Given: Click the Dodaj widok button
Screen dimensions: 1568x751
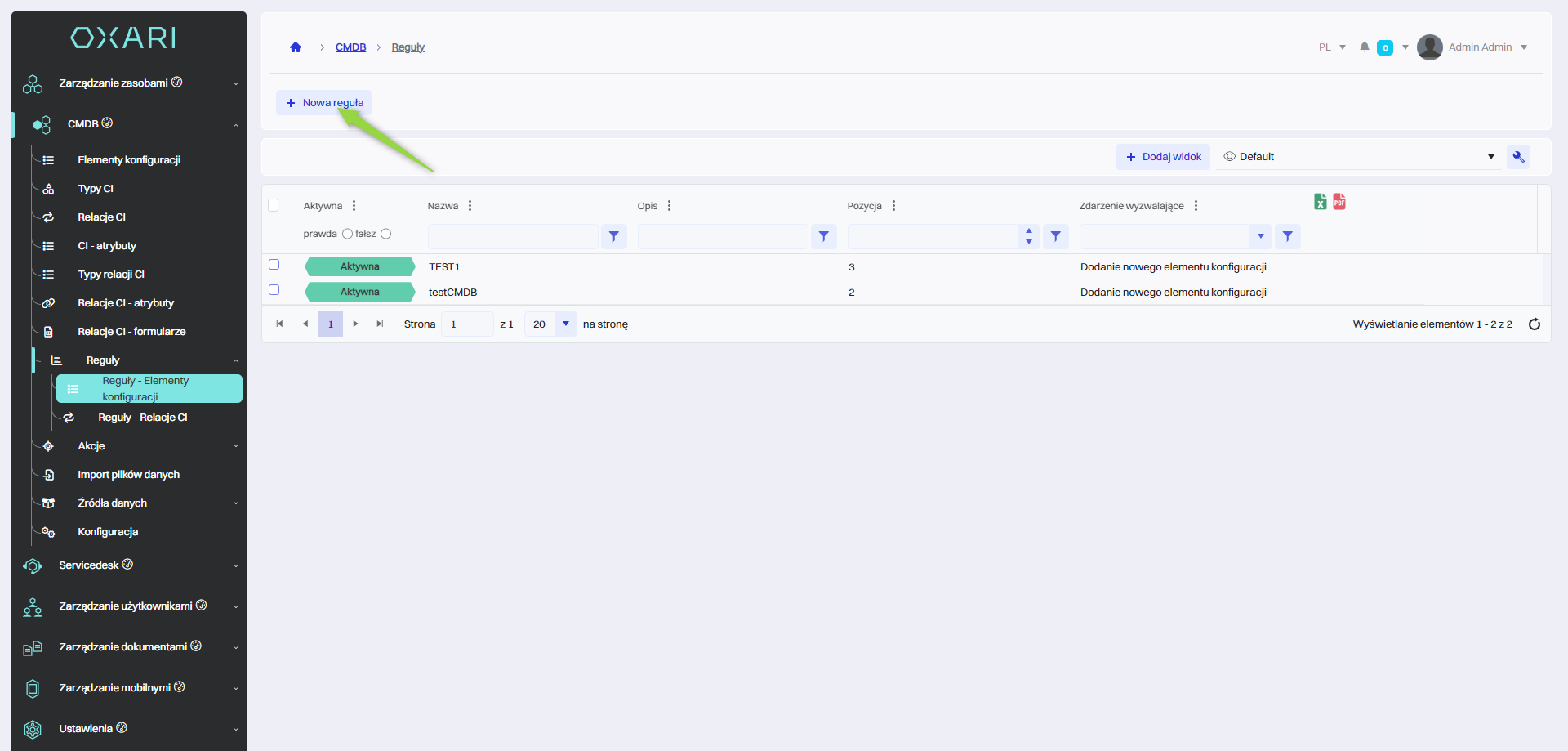Looking at the screenshot, I should pyautogui.click(x=1163, y=157).
